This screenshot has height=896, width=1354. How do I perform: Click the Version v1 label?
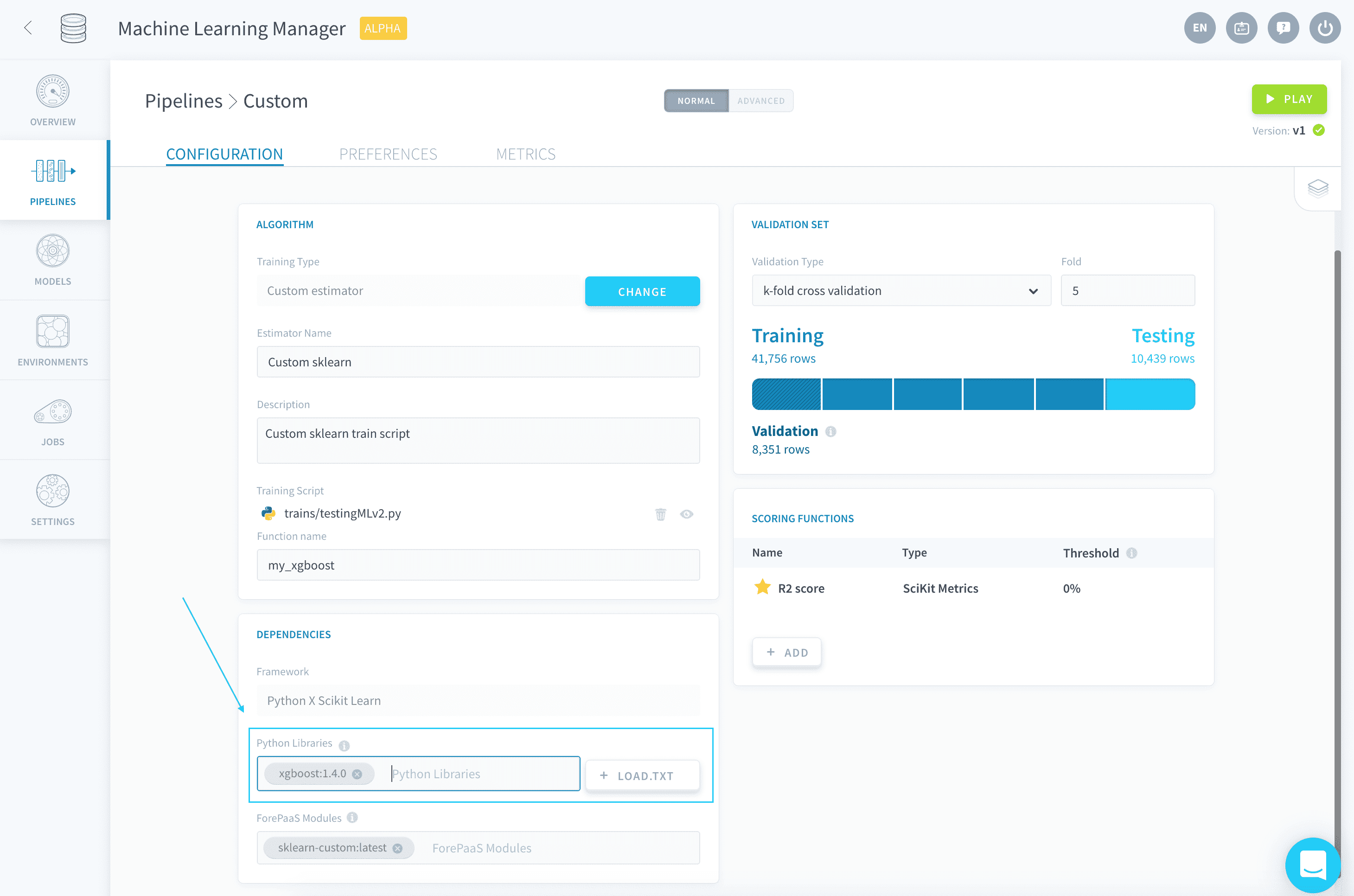[x=1278, y=130]
